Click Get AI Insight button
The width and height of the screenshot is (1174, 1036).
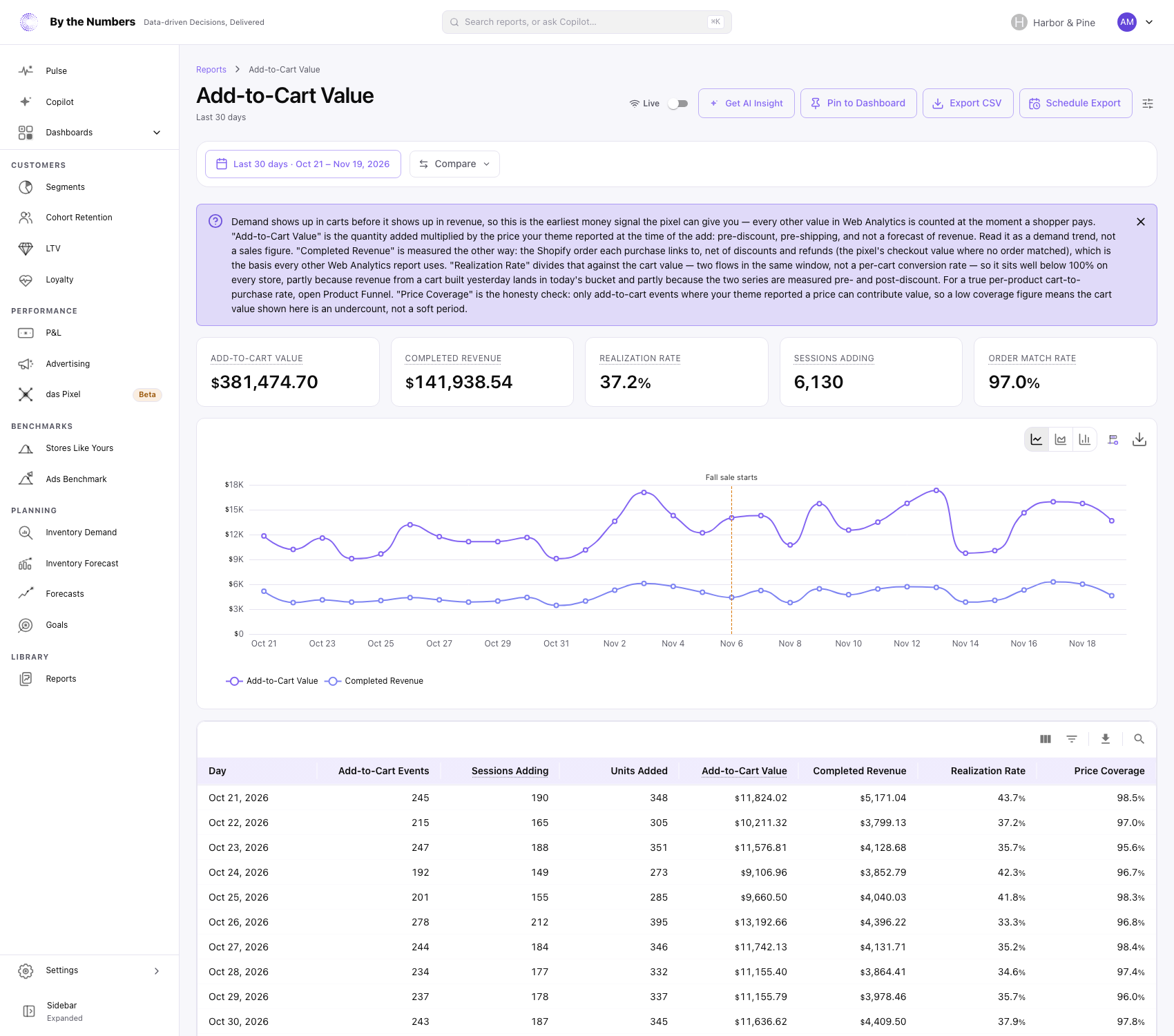(746, 103)
